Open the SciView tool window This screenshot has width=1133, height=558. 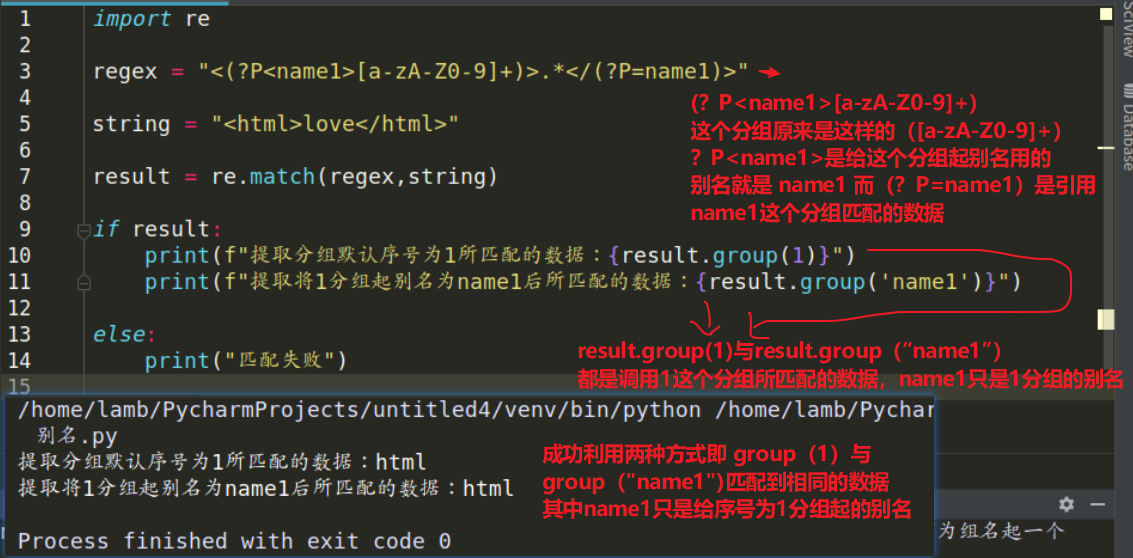[1126, 31]
